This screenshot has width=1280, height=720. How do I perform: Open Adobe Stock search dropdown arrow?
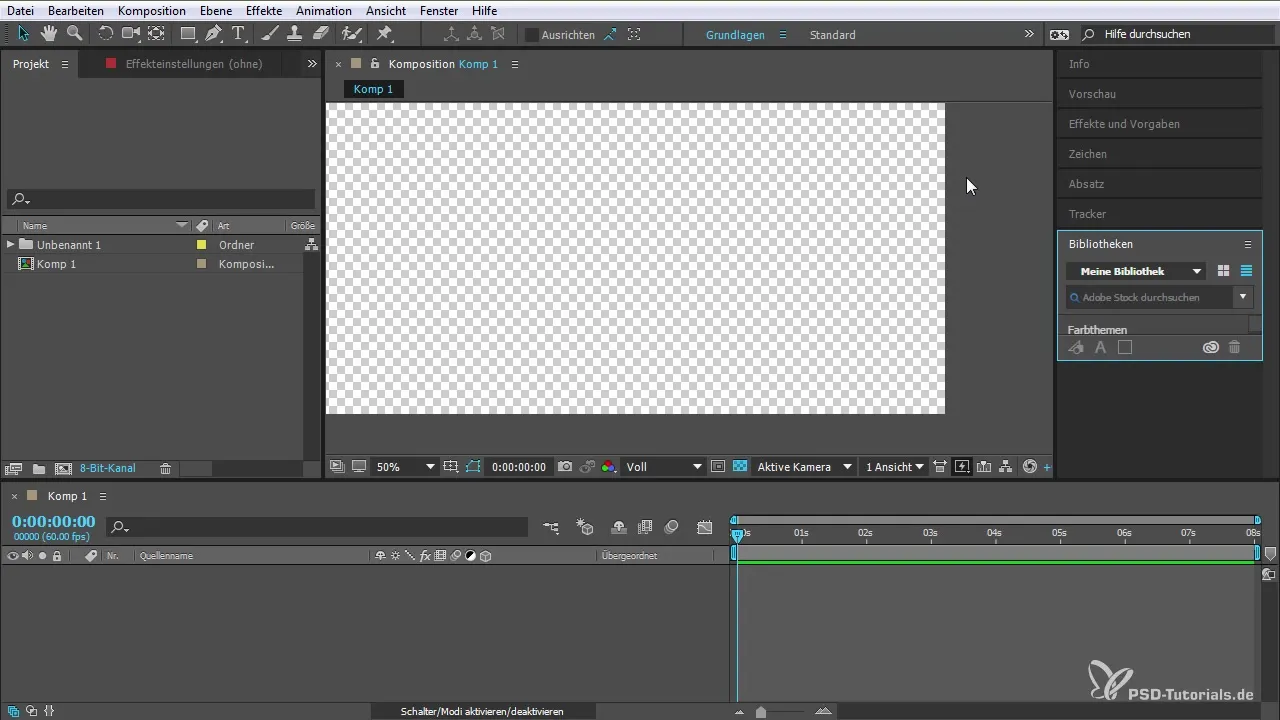point(1243,297)
